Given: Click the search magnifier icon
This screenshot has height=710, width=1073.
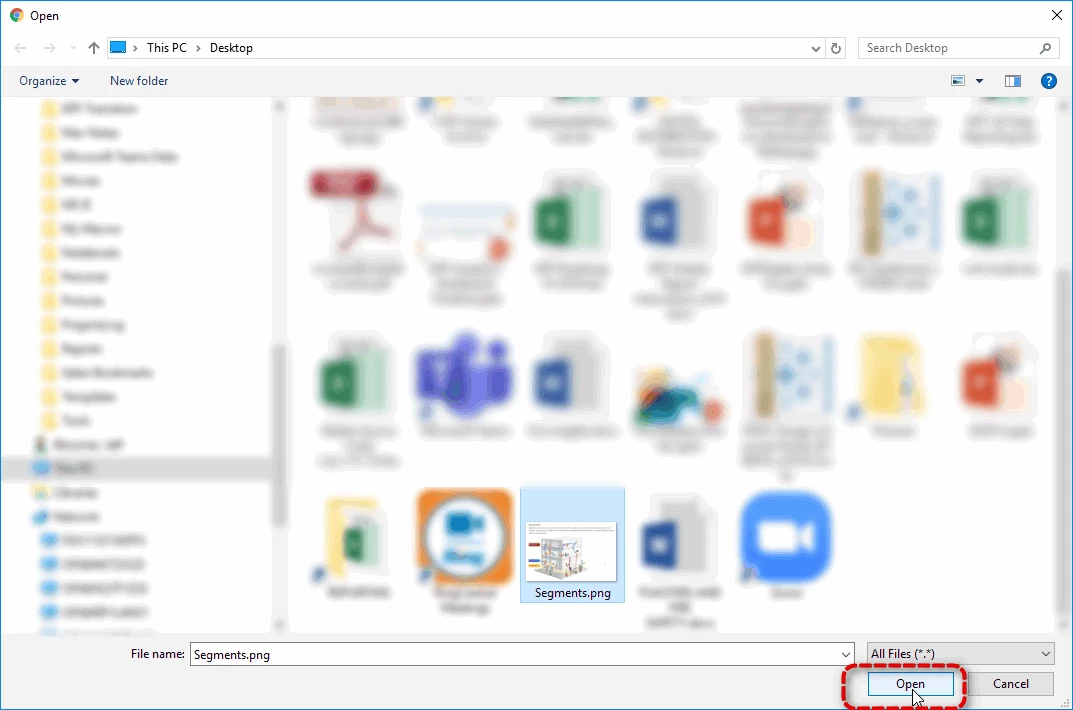Looking at the screenshot, I should tap(1045, 48).
